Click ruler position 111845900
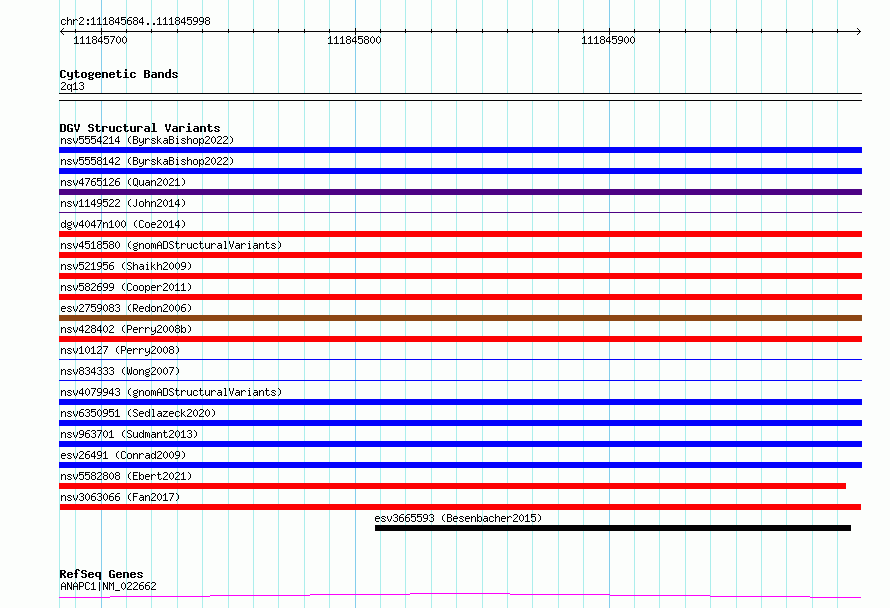Image resolution: width=890 pixels, height=608 pixels. [x=608, y=40]
